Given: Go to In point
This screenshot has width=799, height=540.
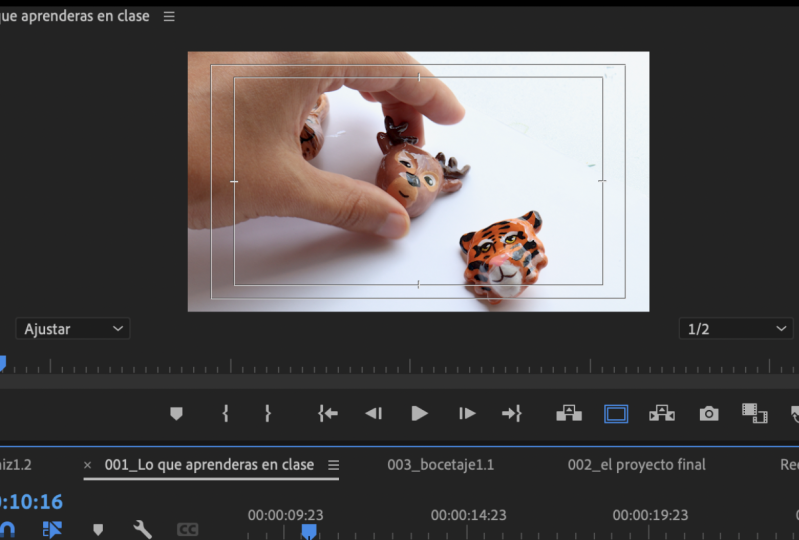Looking at the screenshot, I should [x=328, y=413].
